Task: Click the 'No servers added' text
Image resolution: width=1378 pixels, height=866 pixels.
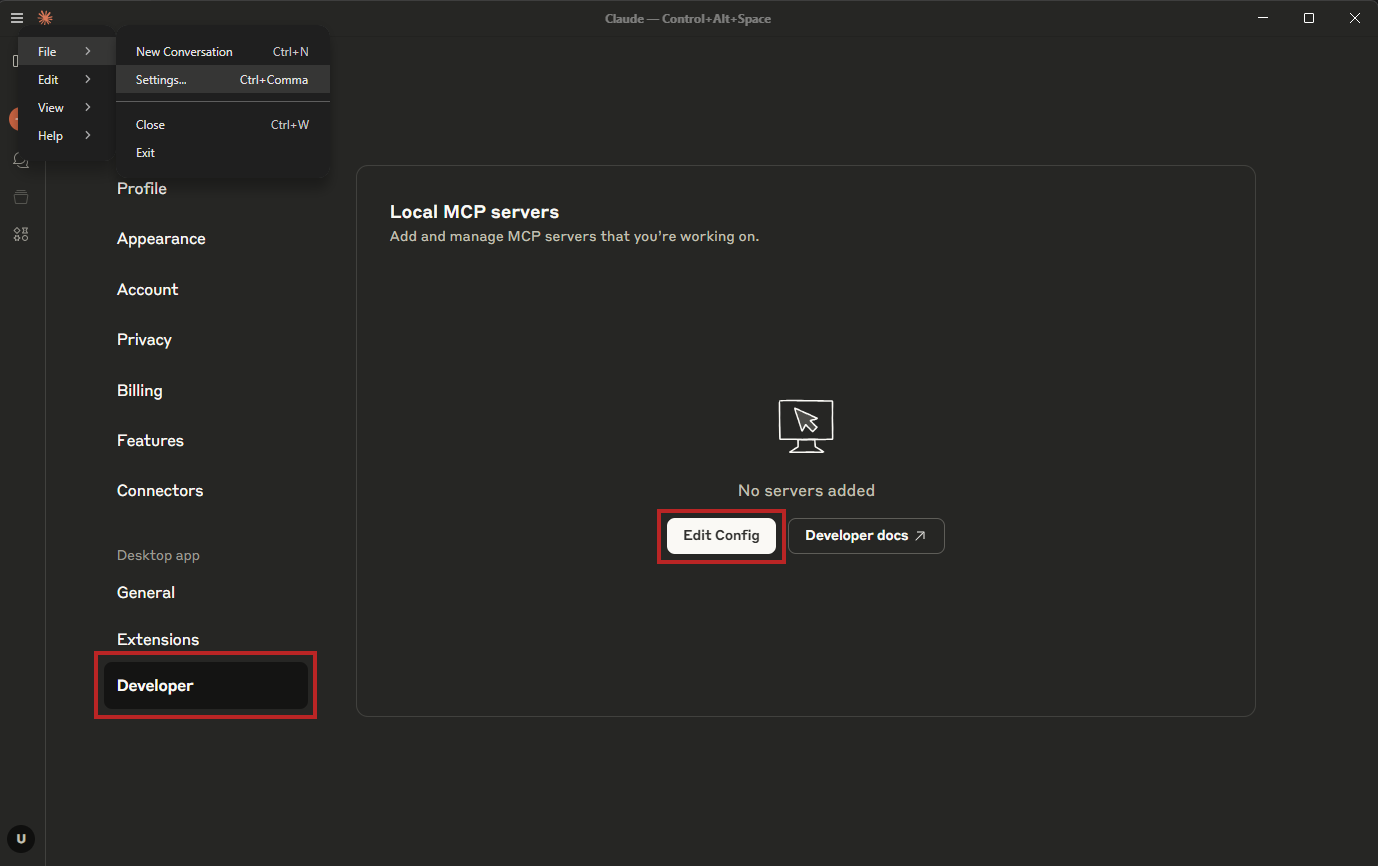Action: point(806,490)
